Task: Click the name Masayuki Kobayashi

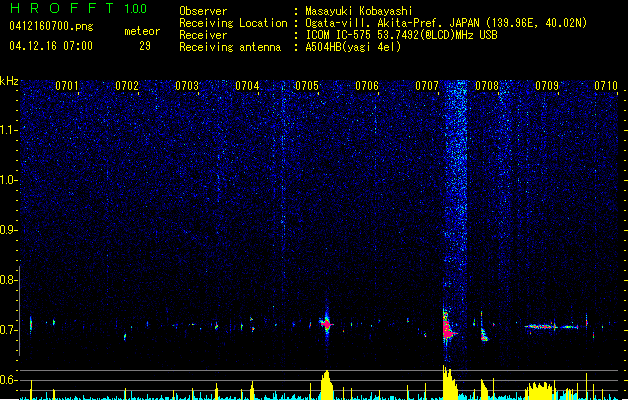Action: [359, 11]
